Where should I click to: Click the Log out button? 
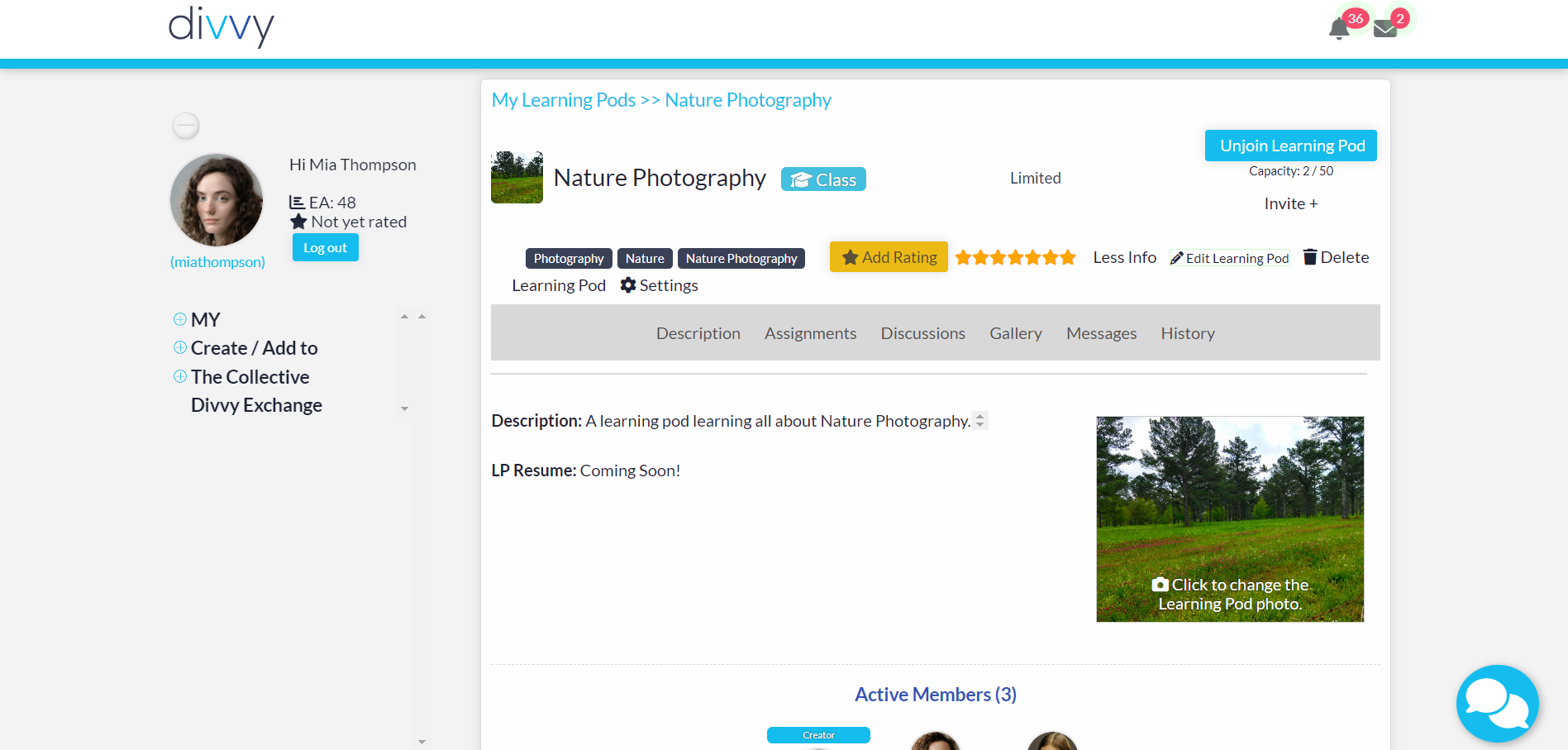pyautogui.click(x=326, y=247)
